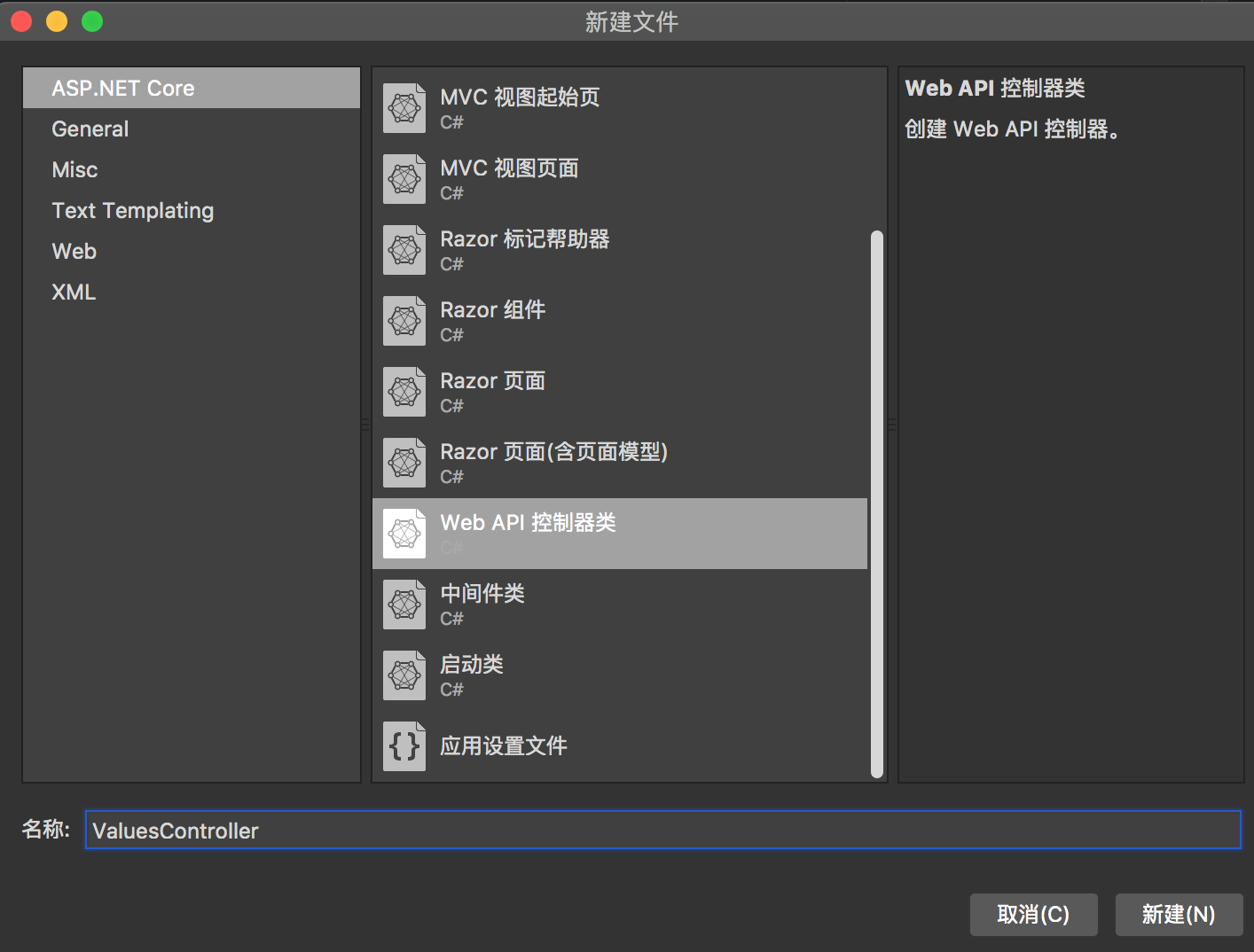
Task: Select the General category
Action: (192, 129)
